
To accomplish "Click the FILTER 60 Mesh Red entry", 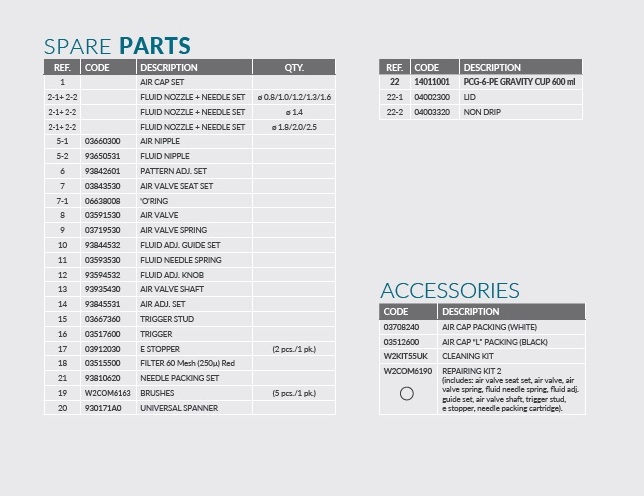I will [188, 363].
